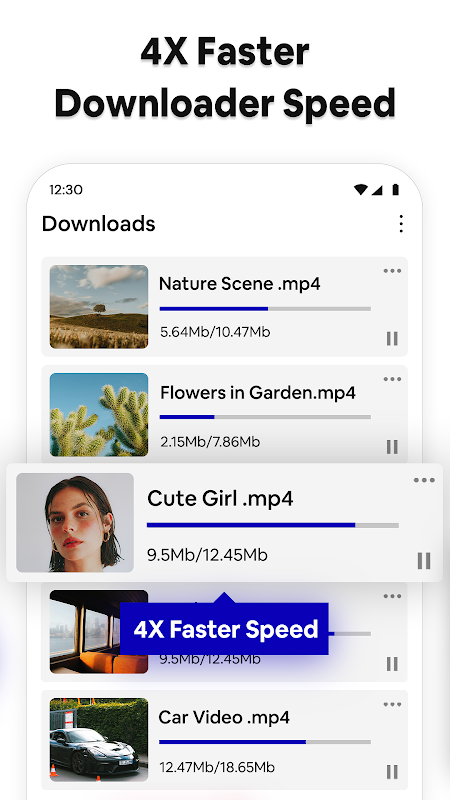This screenshot has height=800, width=450.
Task: Tap the Wi-Fi status icon
Action: pos(360,190)
